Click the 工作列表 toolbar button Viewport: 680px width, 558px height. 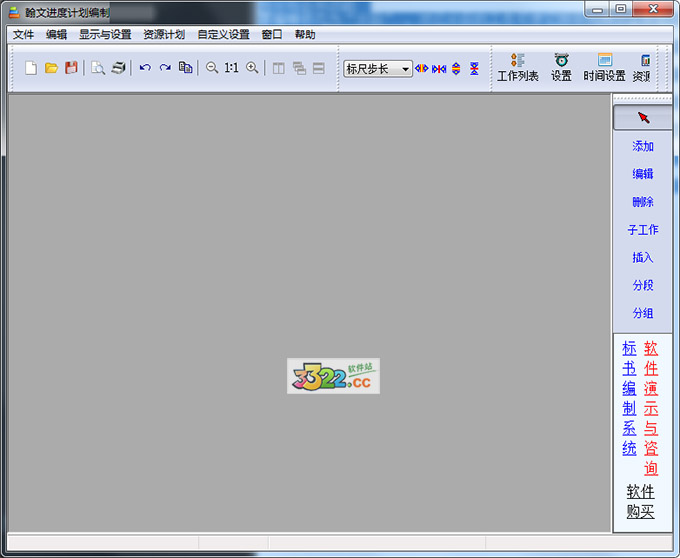click(518, 68)
